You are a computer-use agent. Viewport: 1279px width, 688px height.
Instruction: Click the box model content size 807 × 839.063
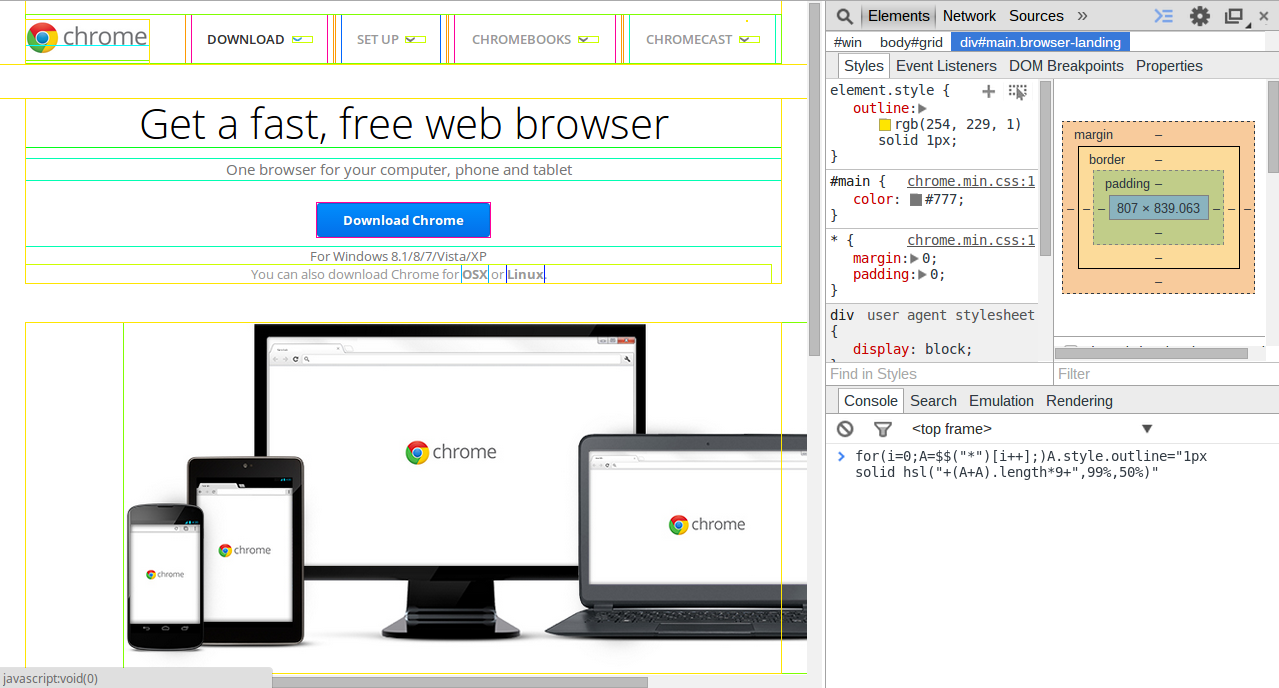click(x=1158, y=208)
